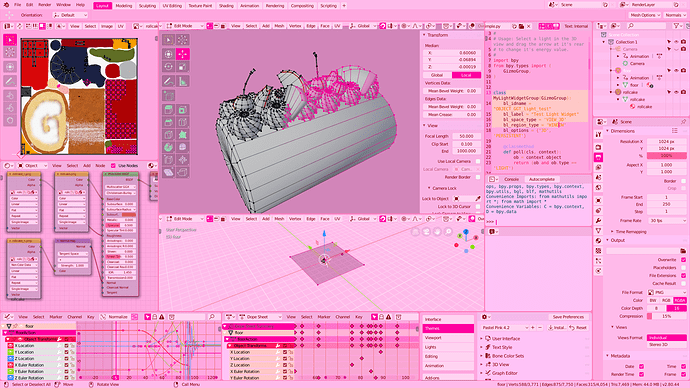Select the Bevel tool
This screenshot has height=388, width=690.
[x=169, y=122]
